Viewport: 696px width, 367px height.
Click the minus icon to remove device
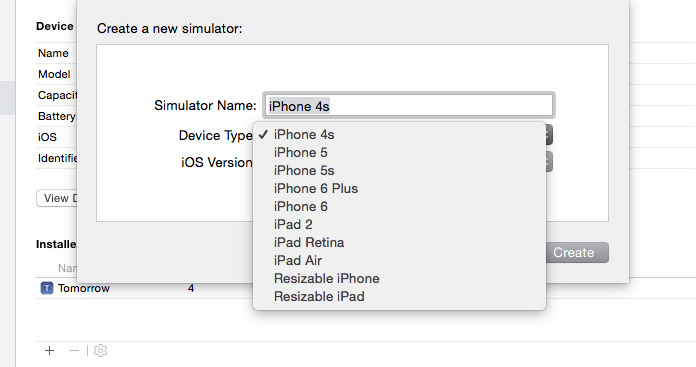click(x=74, y=351)
